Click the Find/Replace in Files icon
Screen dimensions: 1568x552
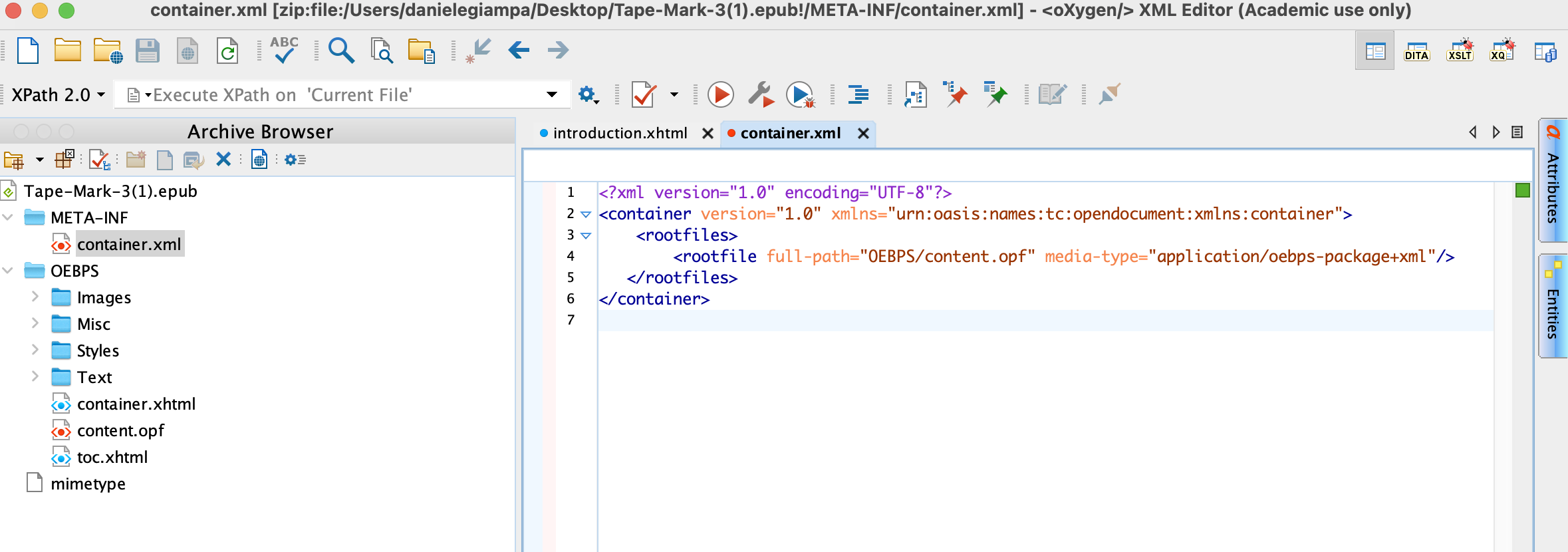pyautogui.click(x=382, y=51)
